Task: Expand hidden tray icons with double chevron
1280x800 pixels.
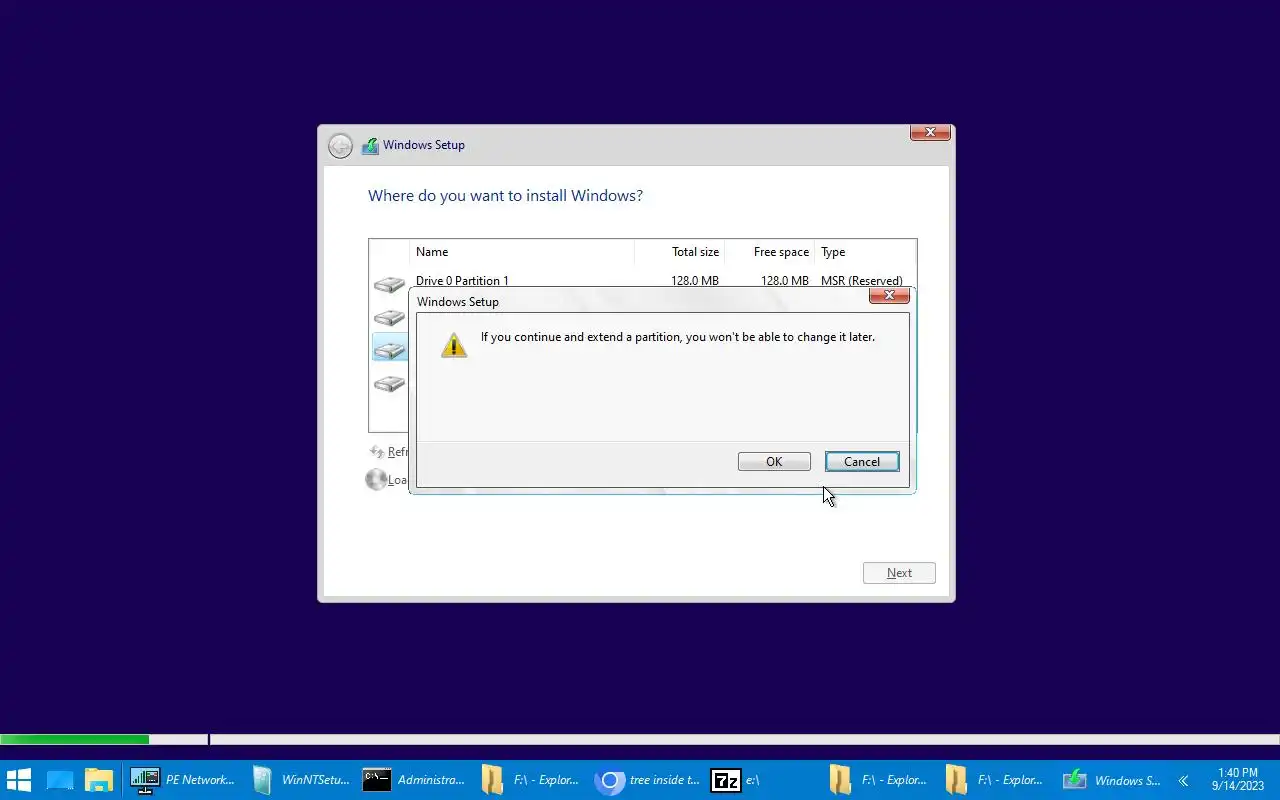Action: point(1183,780)
